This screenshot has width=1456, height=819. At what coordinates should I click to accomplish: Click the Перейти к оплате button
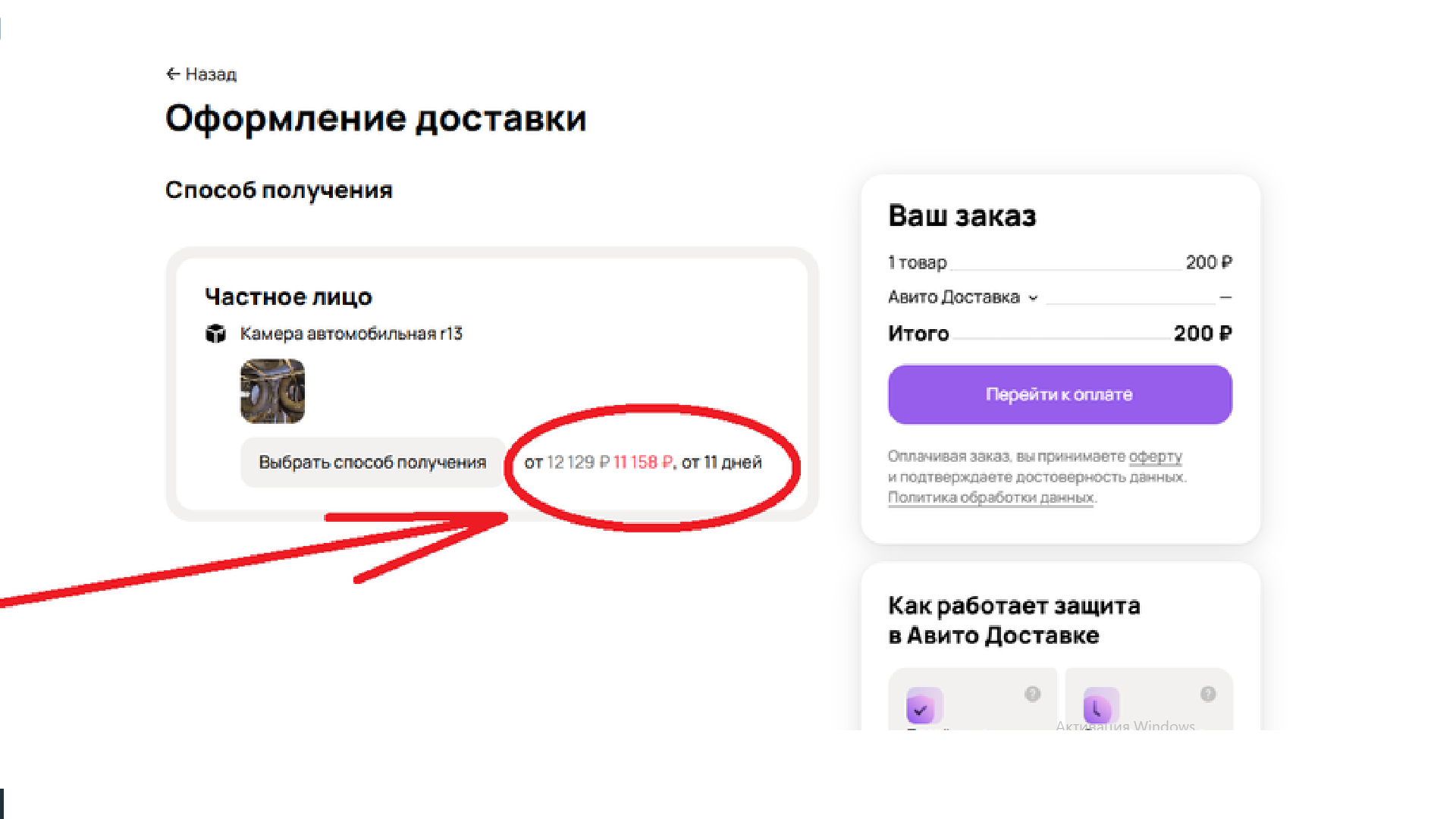pyautogui.click(x=1059, y=394)
